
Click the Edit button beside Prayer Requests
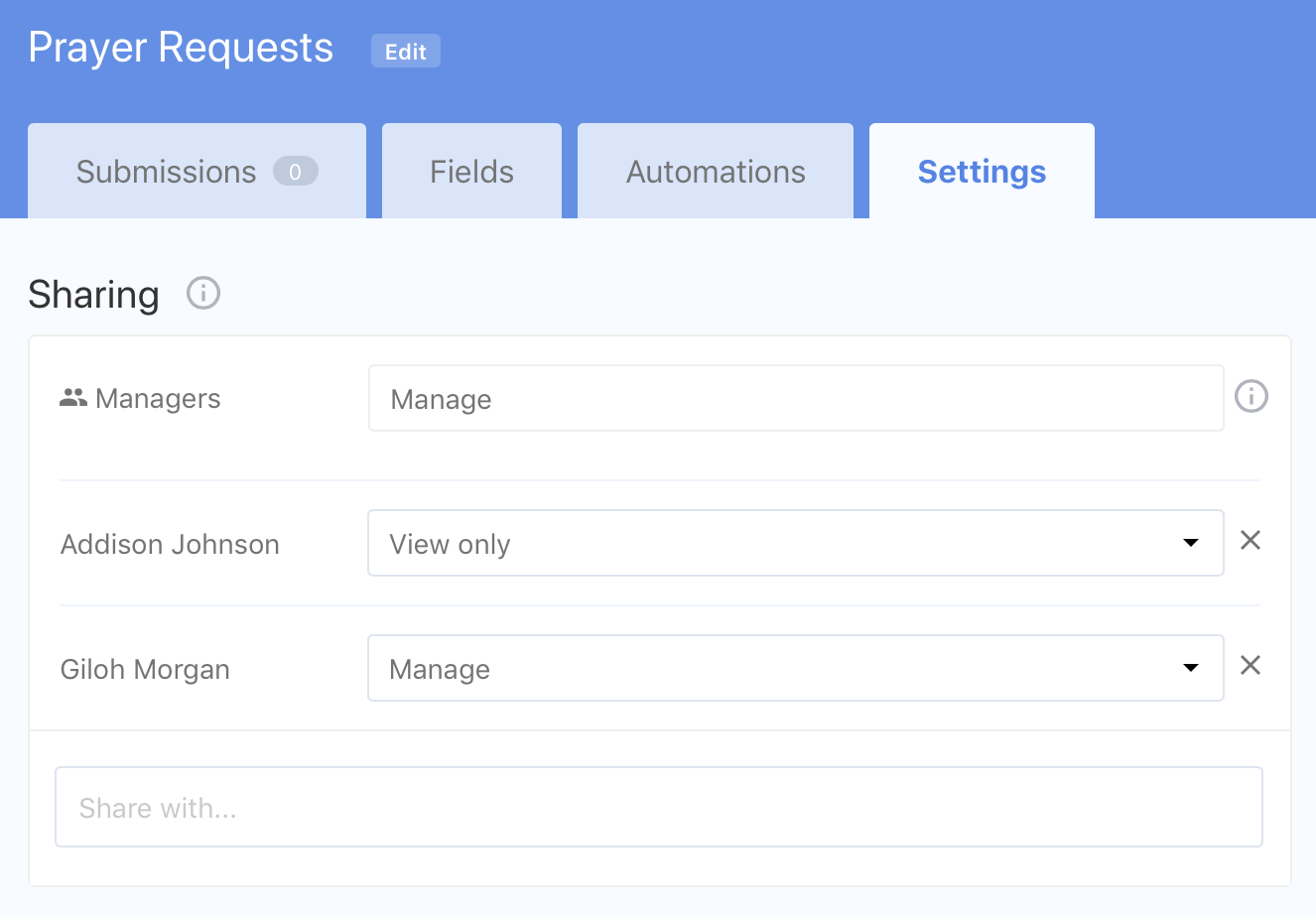[x=405, y=52]
